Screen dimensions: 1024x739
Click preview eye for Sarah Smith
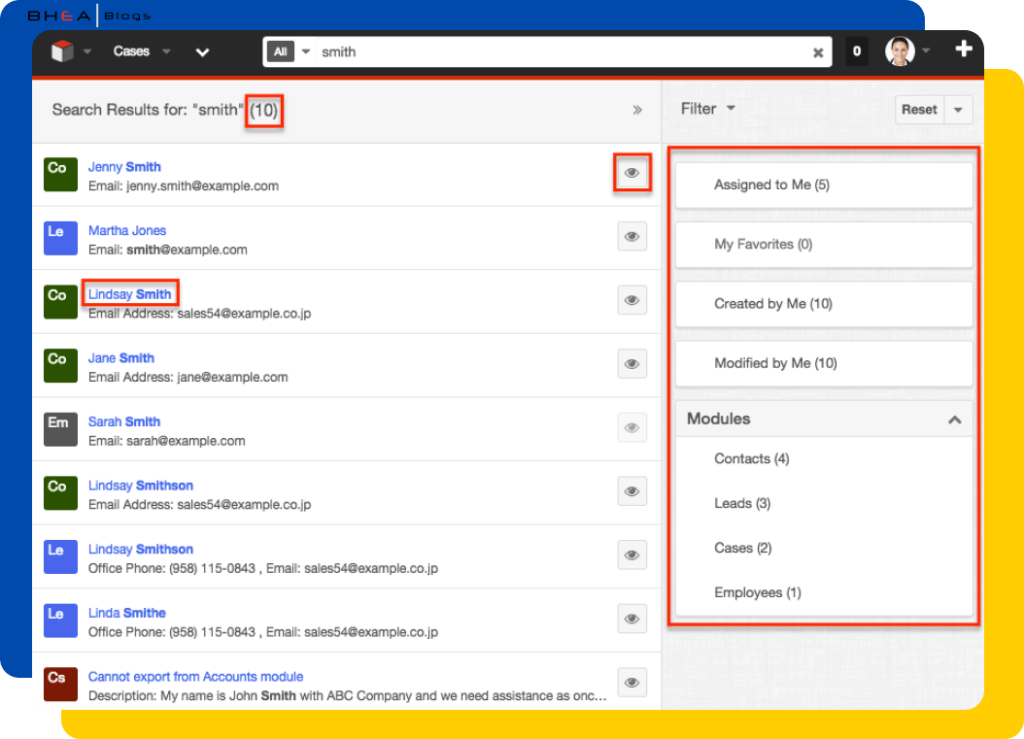632,428
